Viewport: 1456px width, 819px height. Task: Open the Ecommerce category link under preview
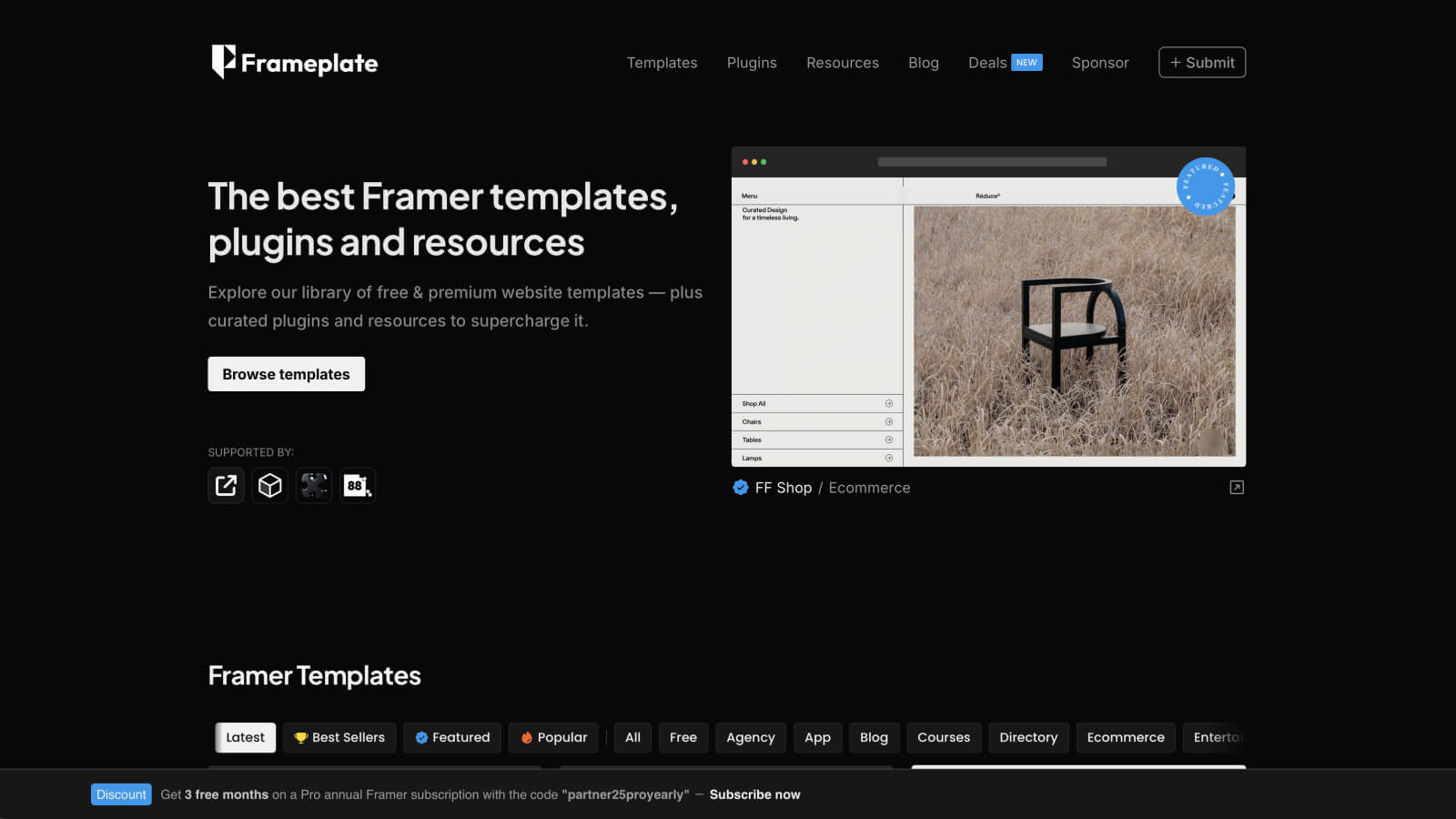point(869,488)
